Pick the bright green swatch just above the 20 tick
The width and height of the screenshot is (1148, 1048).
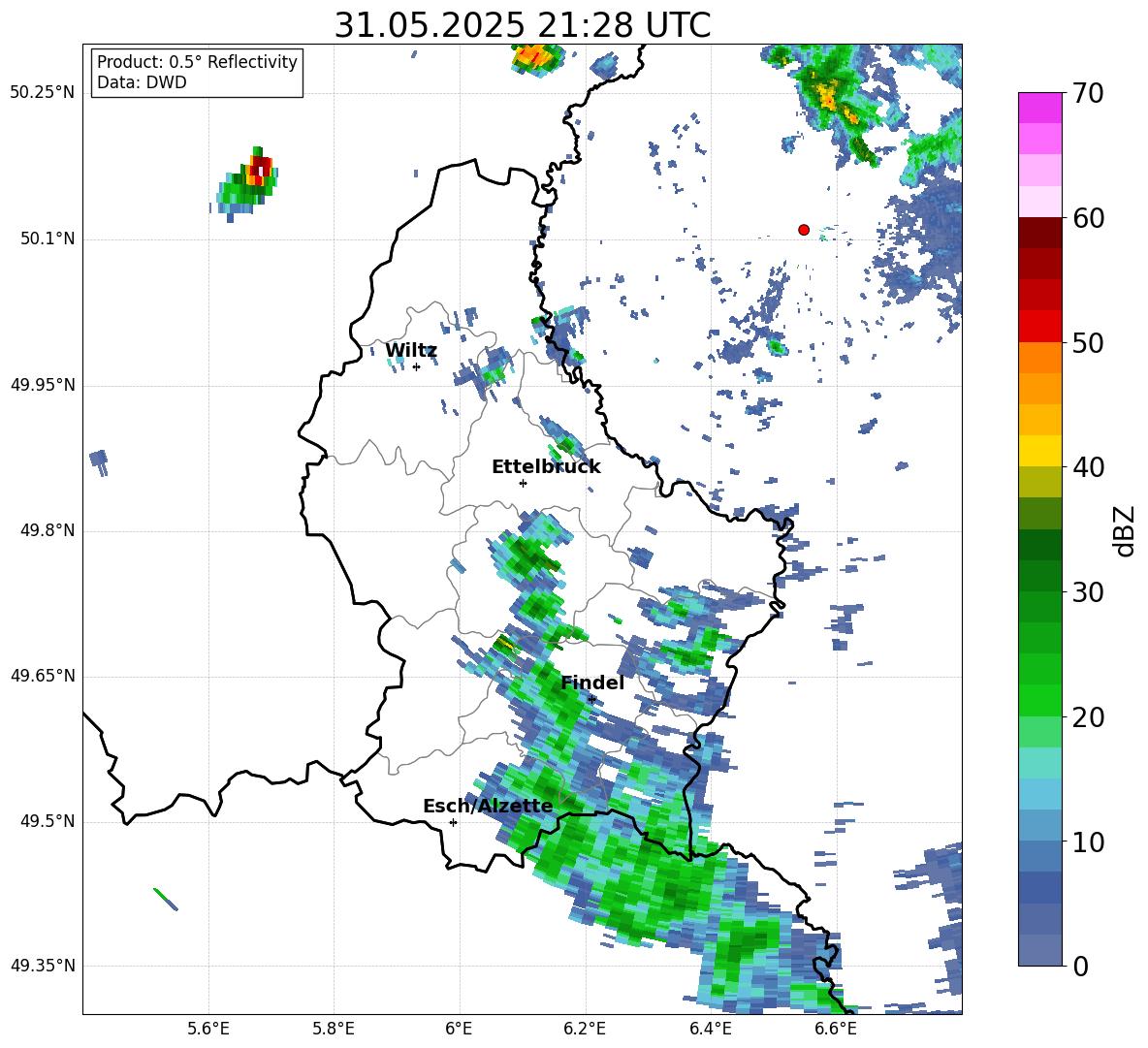click(x=1039, y=700)
